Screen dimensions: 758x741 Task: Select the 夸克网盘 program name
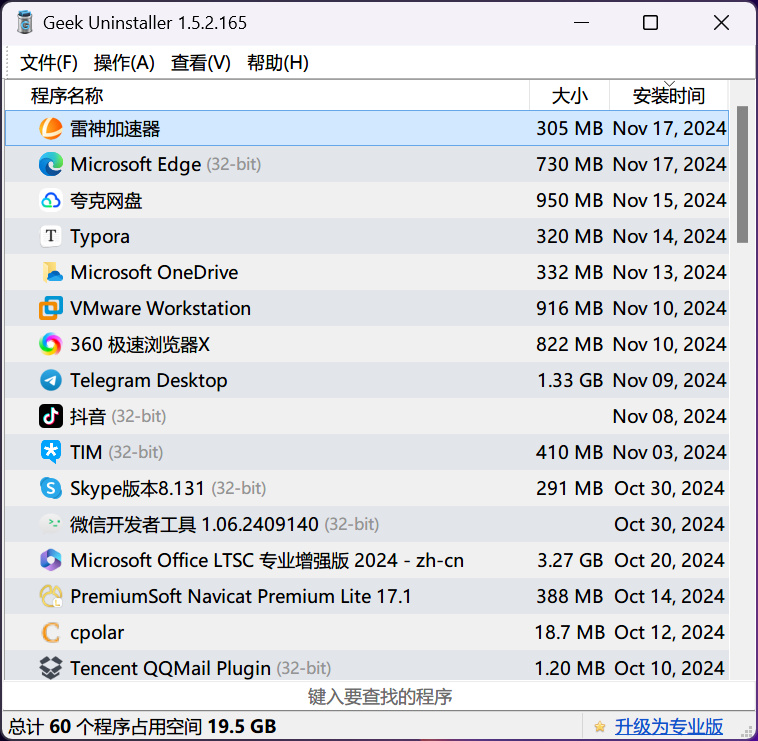coord(106,201)
